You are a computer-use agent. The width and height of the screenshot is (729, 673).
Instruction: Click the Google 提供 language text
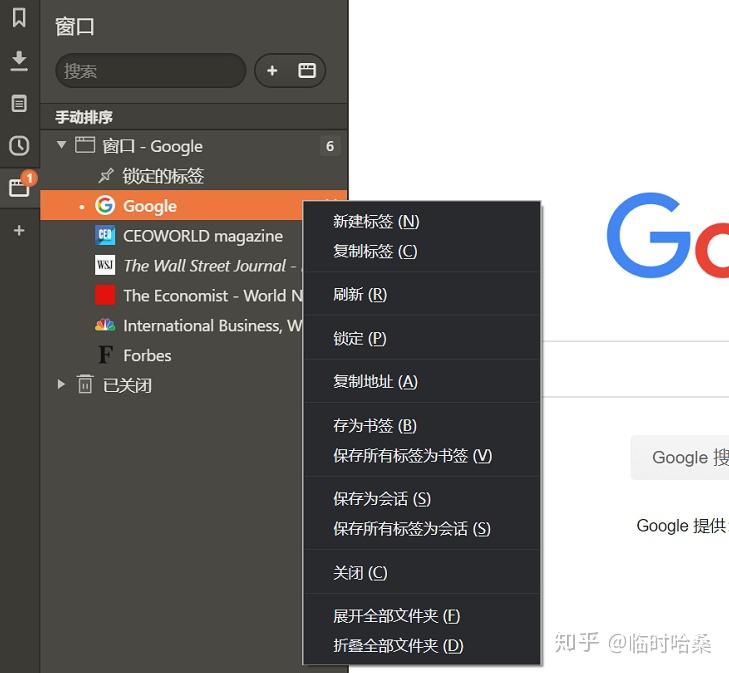point(681,526)
